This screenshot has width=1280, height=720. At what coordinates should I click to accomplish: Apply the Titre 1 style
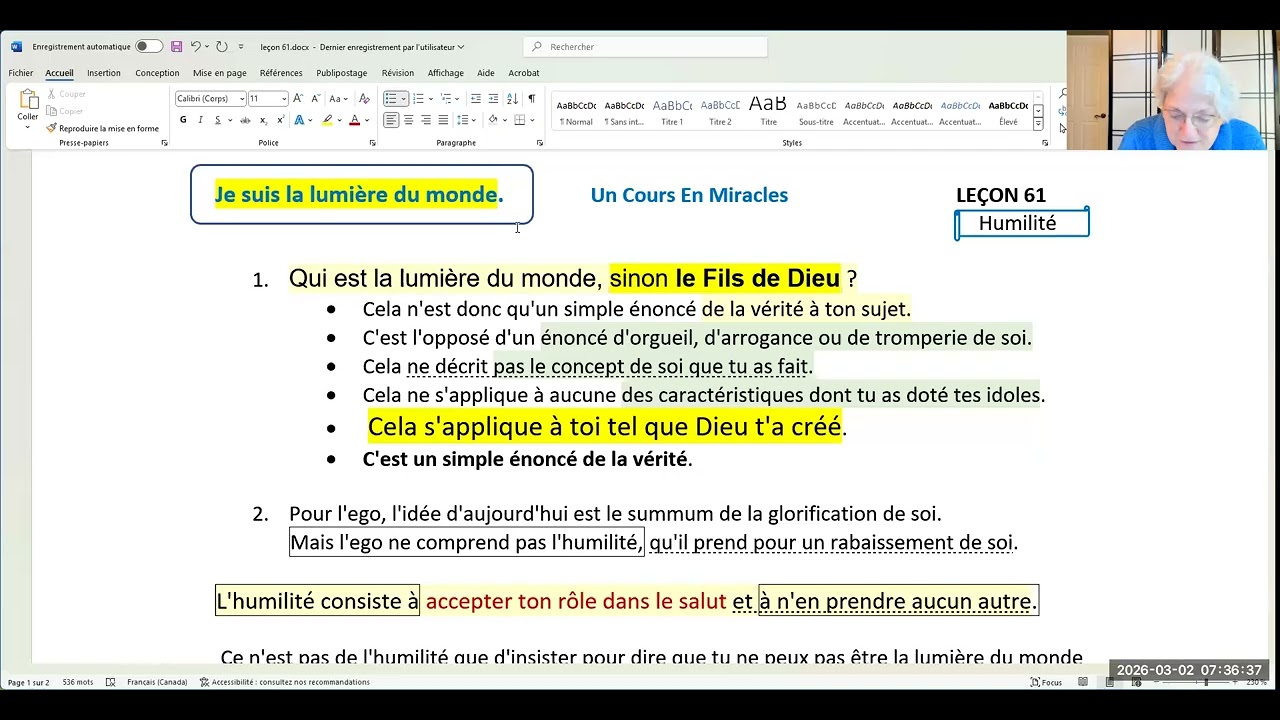click(x=672, y=112)
